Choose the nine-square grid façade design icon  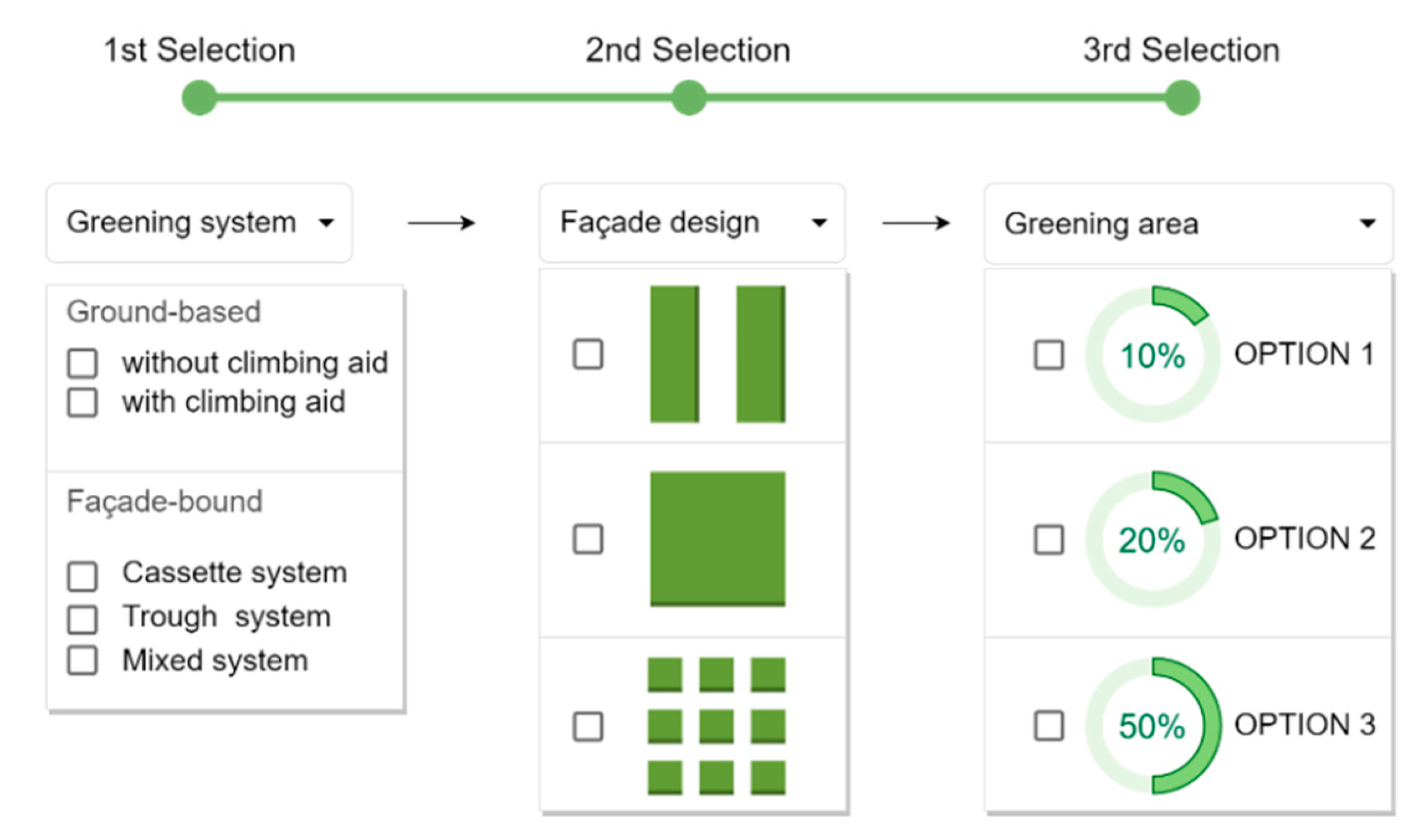[x=716, y=726]
